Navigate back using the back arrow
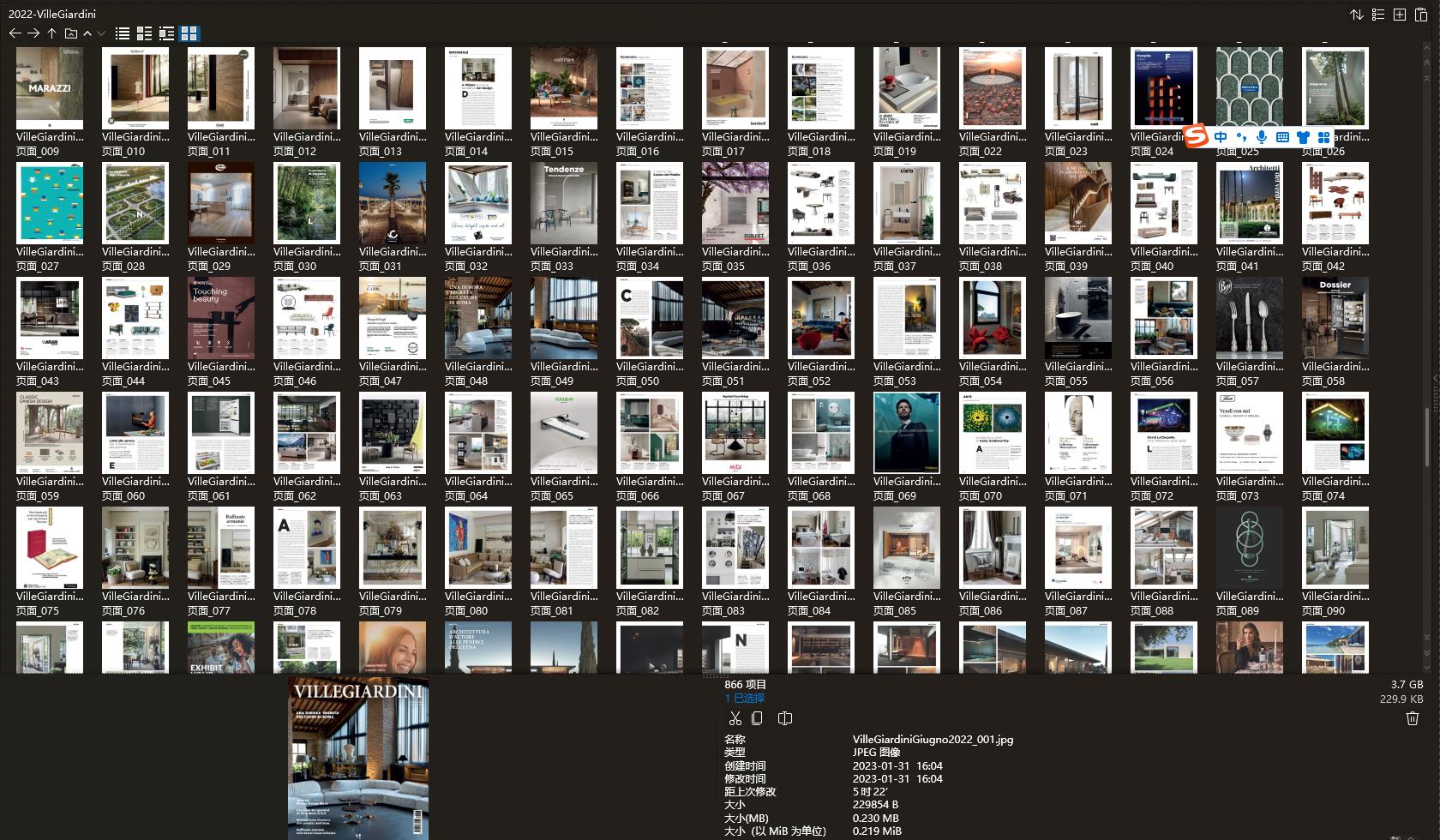Image resolution: width=1440 pixels, height=840 pixels. coord(15,33)
